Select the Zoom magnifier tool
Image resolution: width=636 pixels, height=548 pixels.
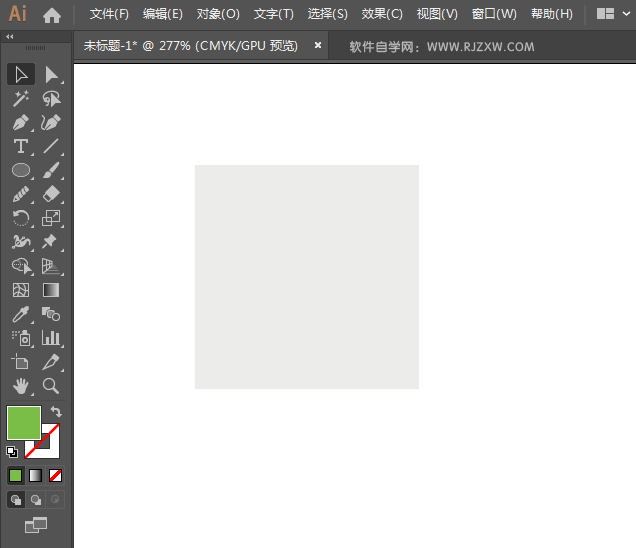point(51,386)
